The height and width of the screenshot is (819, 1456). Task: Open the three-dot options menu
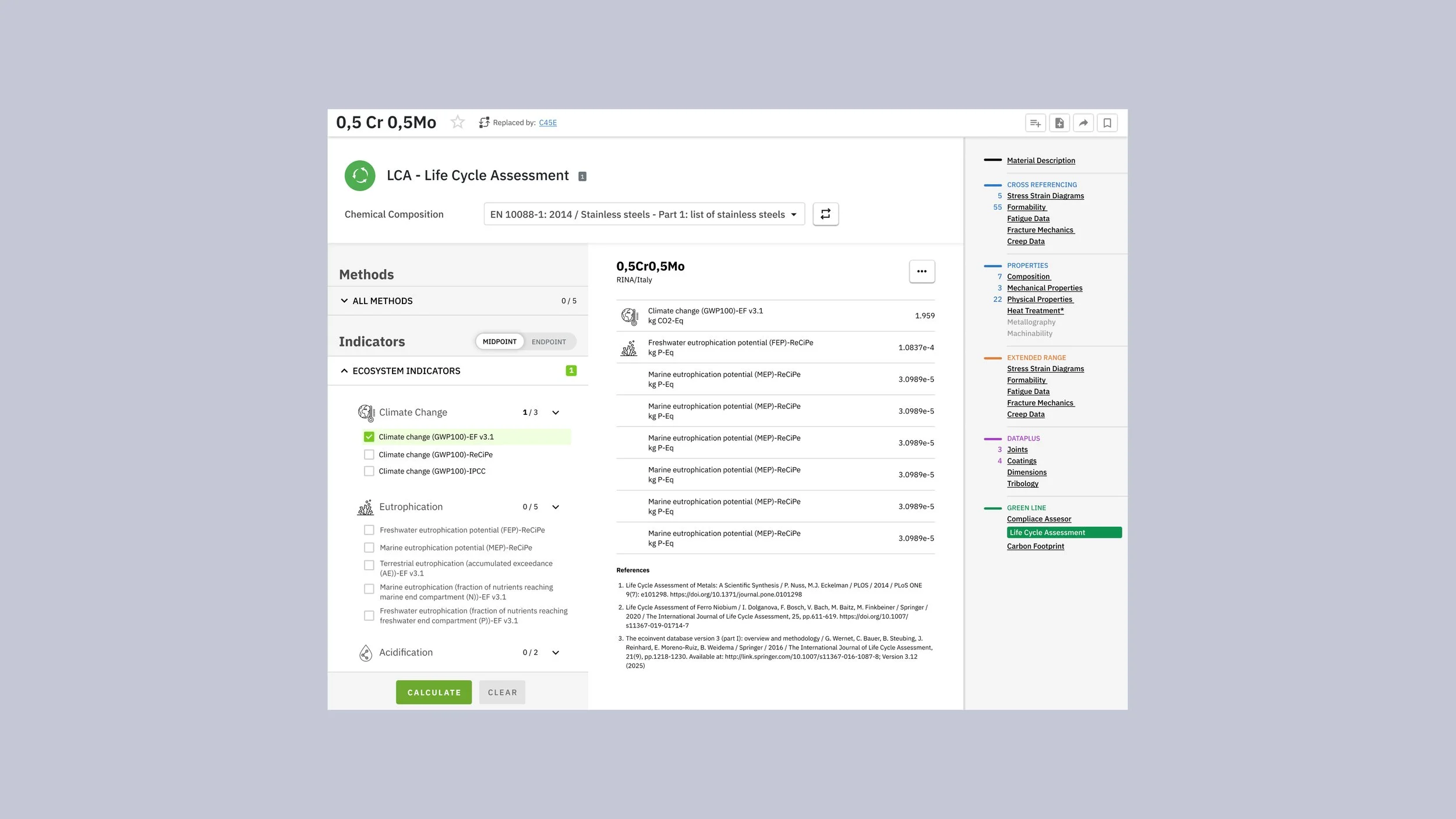coord(921,271)
